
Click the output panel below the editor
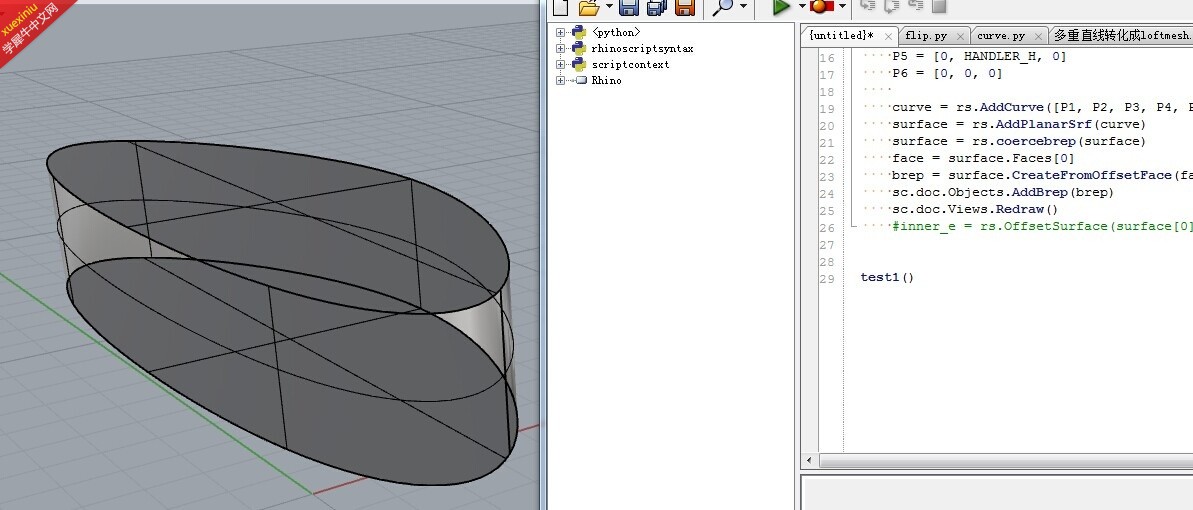(997, 492)
